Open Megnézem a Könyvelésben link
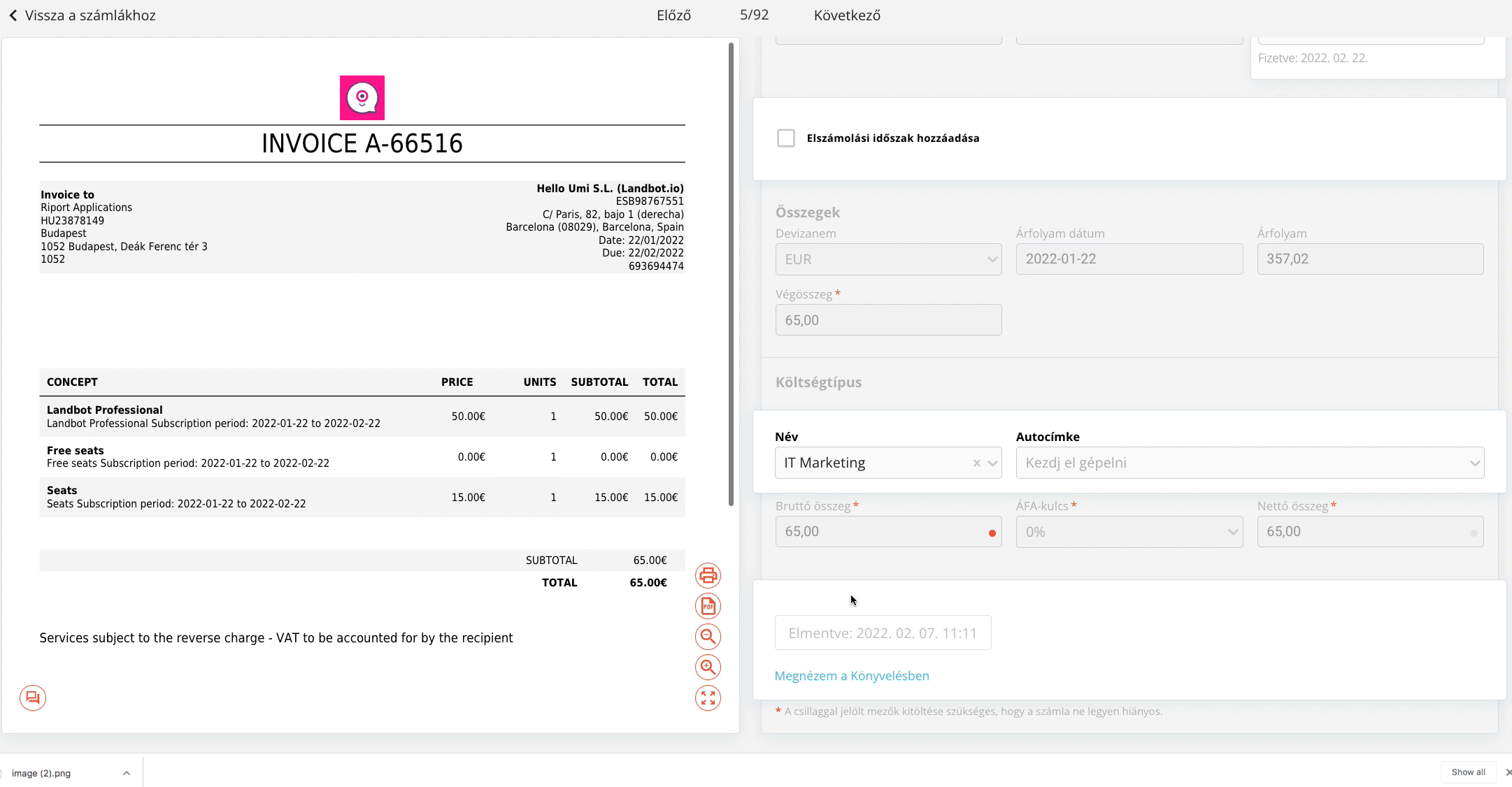Image resolution: width=1512 pixels, height=787 pixels. coord(852,676)
